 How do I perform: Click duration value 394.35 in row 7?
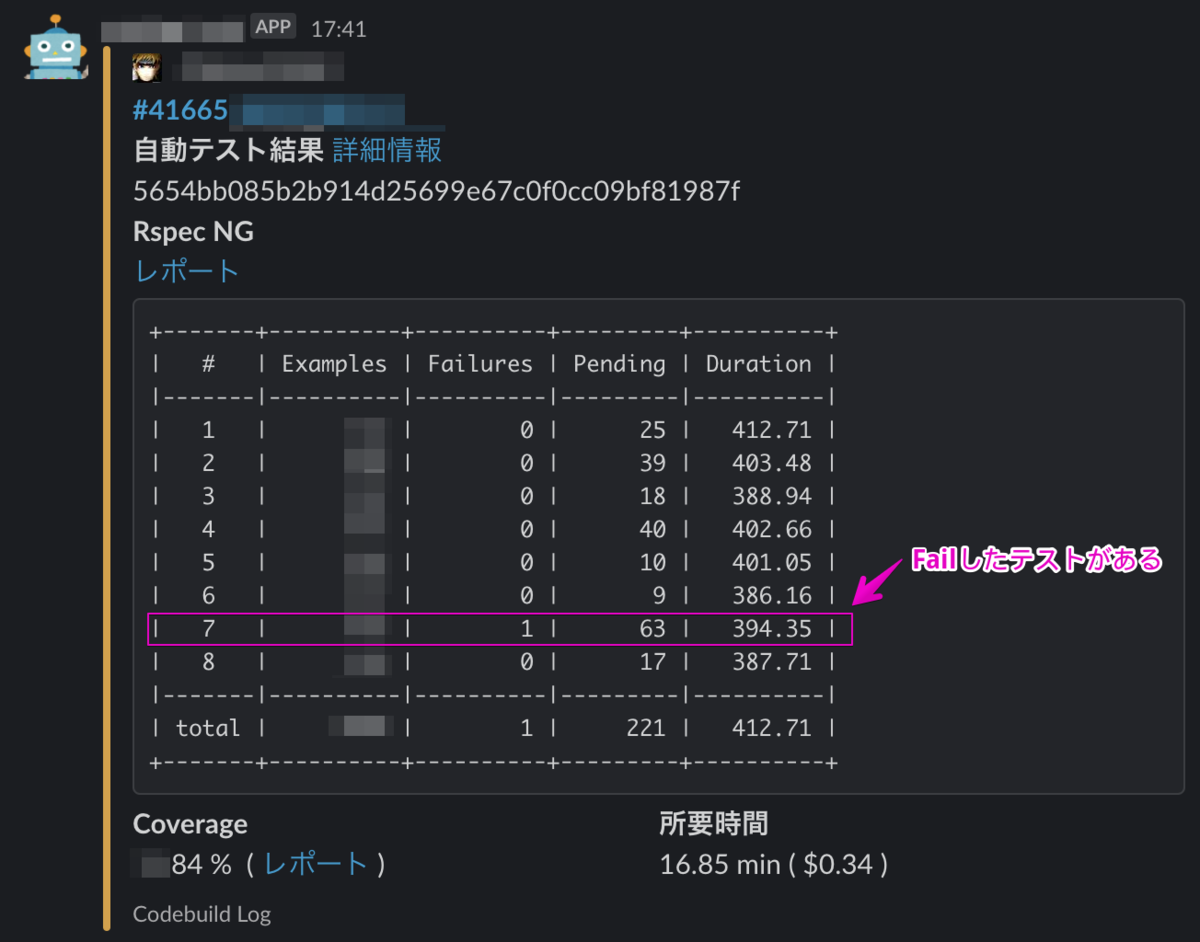pos(771,629)
